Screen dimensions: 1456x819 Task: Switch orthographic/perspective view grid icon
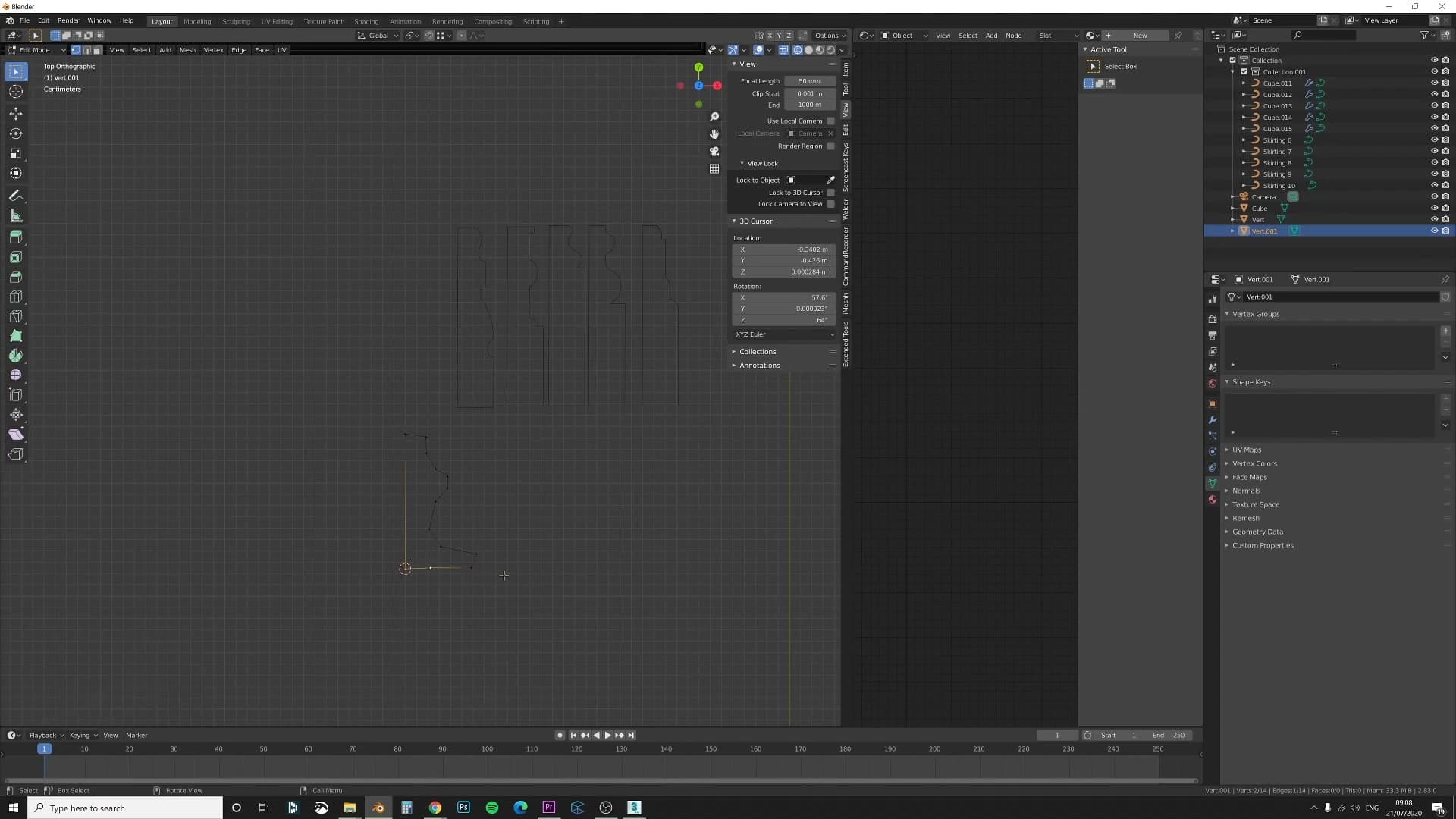[x=714, y=168]
